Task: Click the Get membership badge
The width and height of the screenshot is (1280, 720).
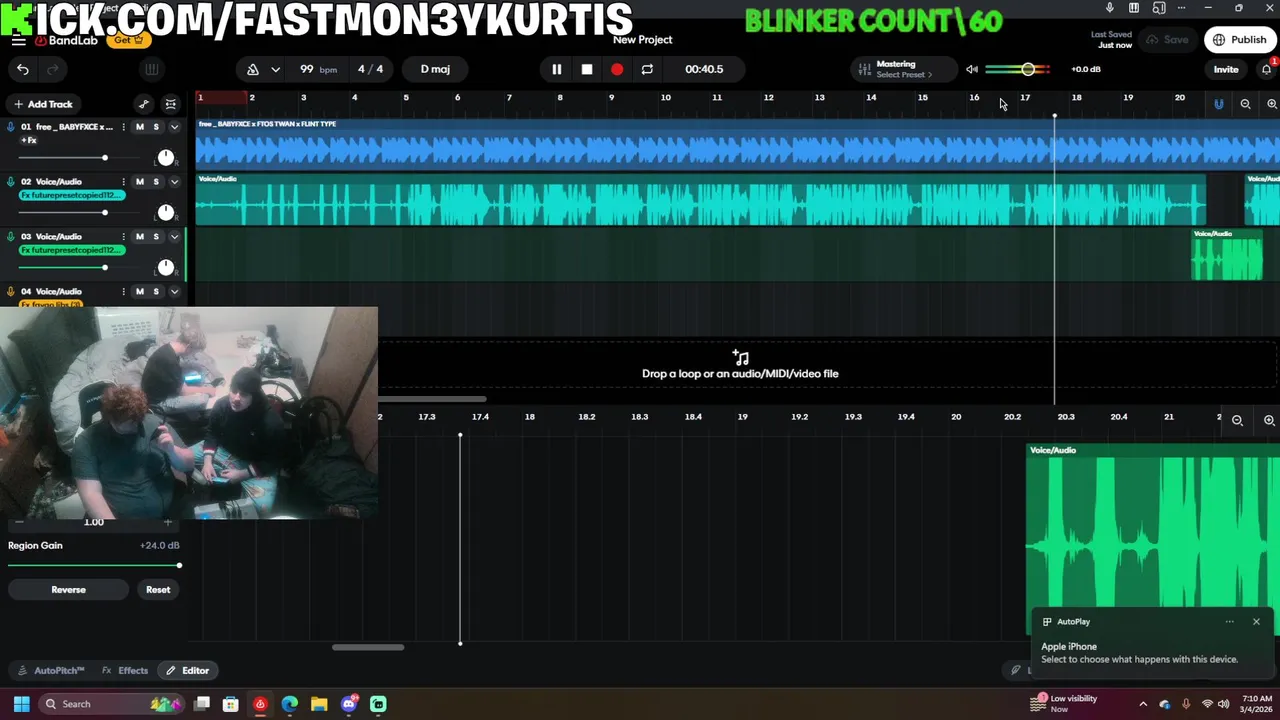Action: (x=127, y=40)
